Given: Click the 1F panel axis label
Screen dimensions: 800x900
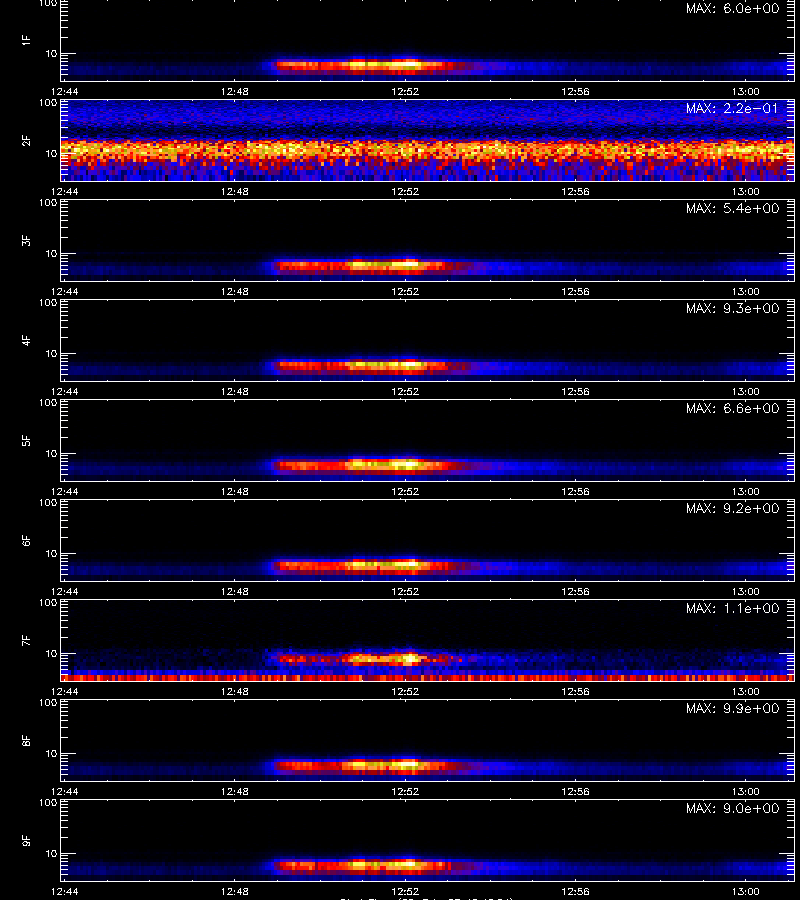Looking at the screenshot, I should pos(26,40).
